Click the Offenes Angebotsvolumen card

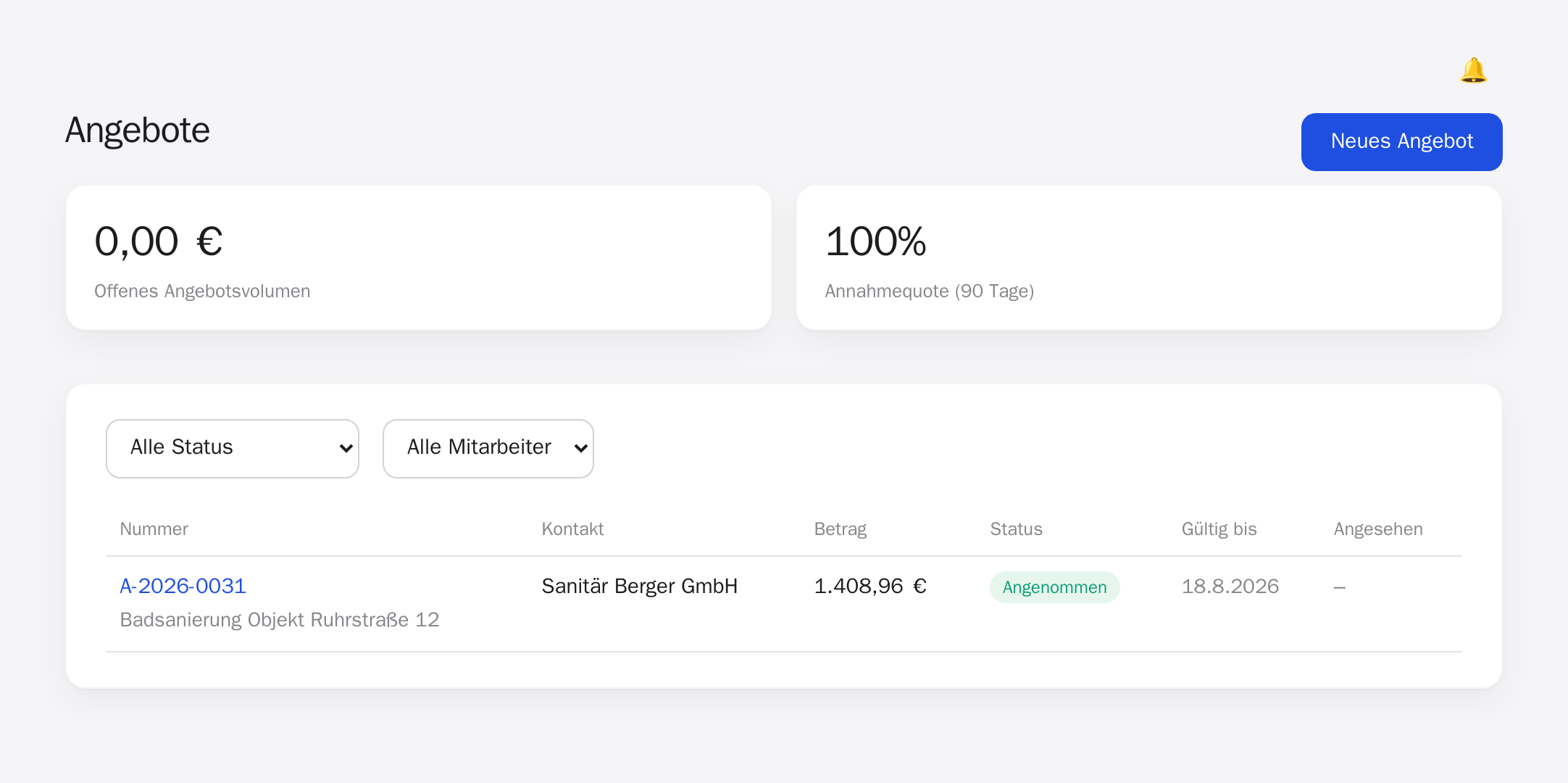(419, 257)
